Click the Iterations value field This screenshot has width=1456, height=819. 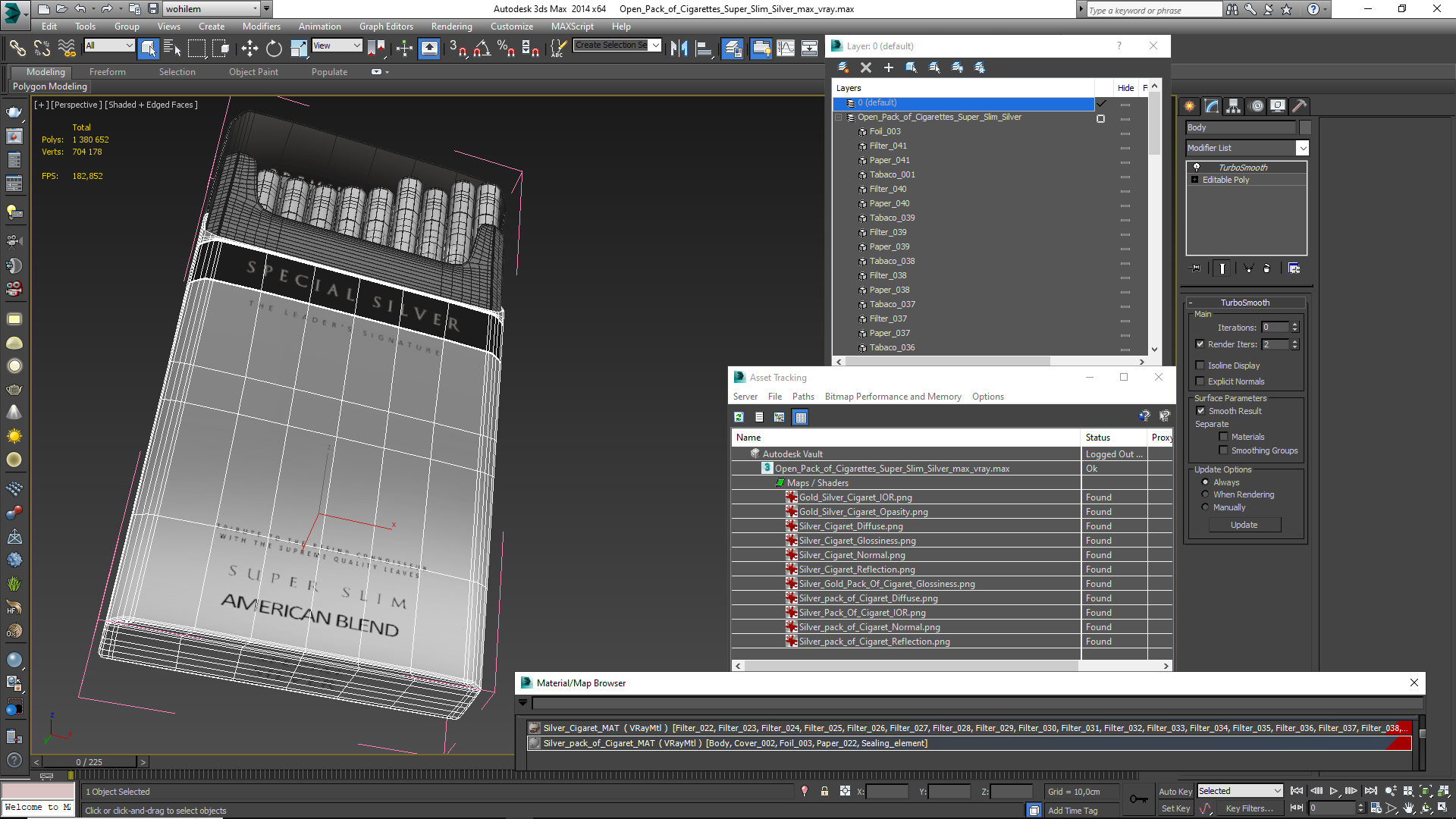coord(1275,328)
